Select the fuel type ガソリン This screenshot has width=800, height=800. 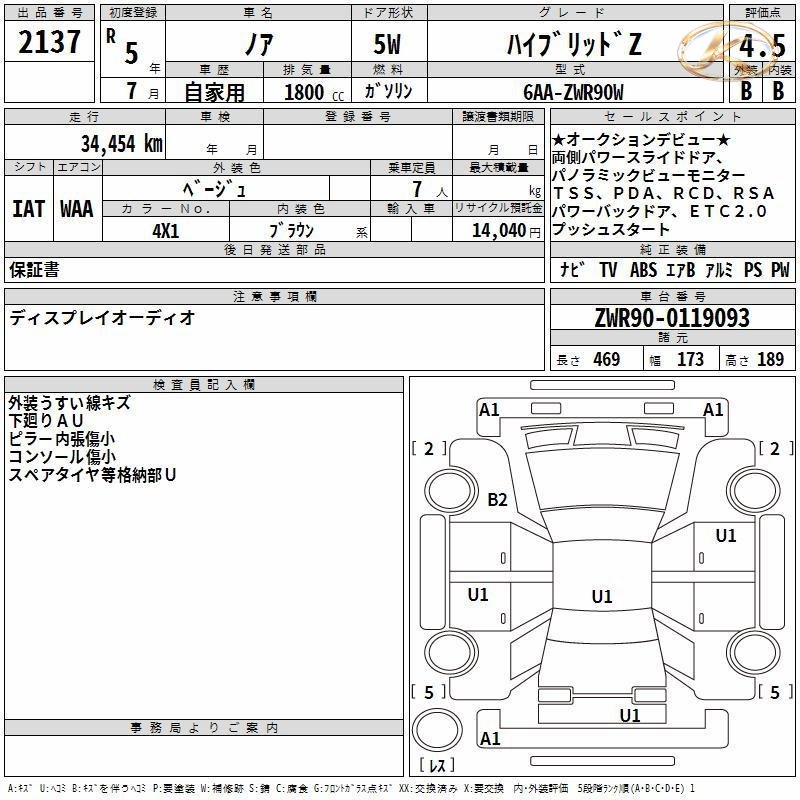(x=388, y=91)
